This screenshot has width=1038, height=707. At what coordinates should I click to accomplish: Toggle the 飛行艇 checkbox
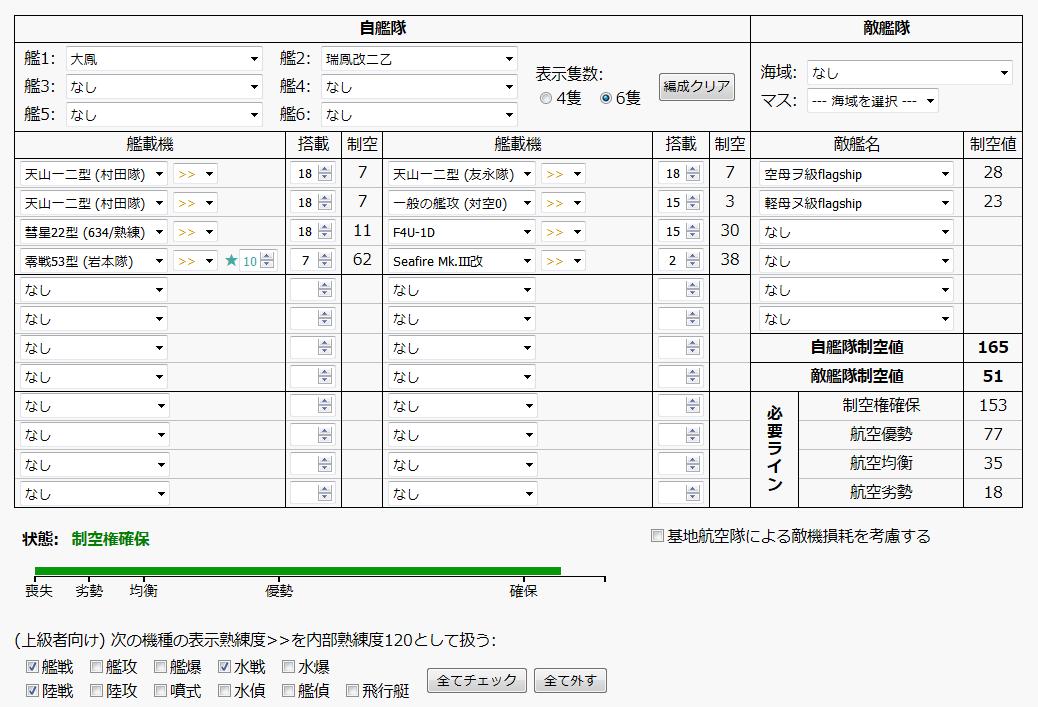[x=353, y=691]
